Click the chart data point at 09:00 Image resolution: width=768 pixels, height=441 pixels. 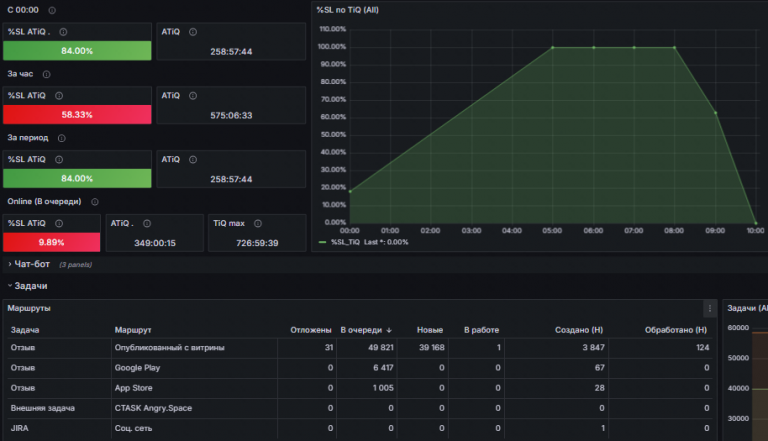click(x=716, y=113)
